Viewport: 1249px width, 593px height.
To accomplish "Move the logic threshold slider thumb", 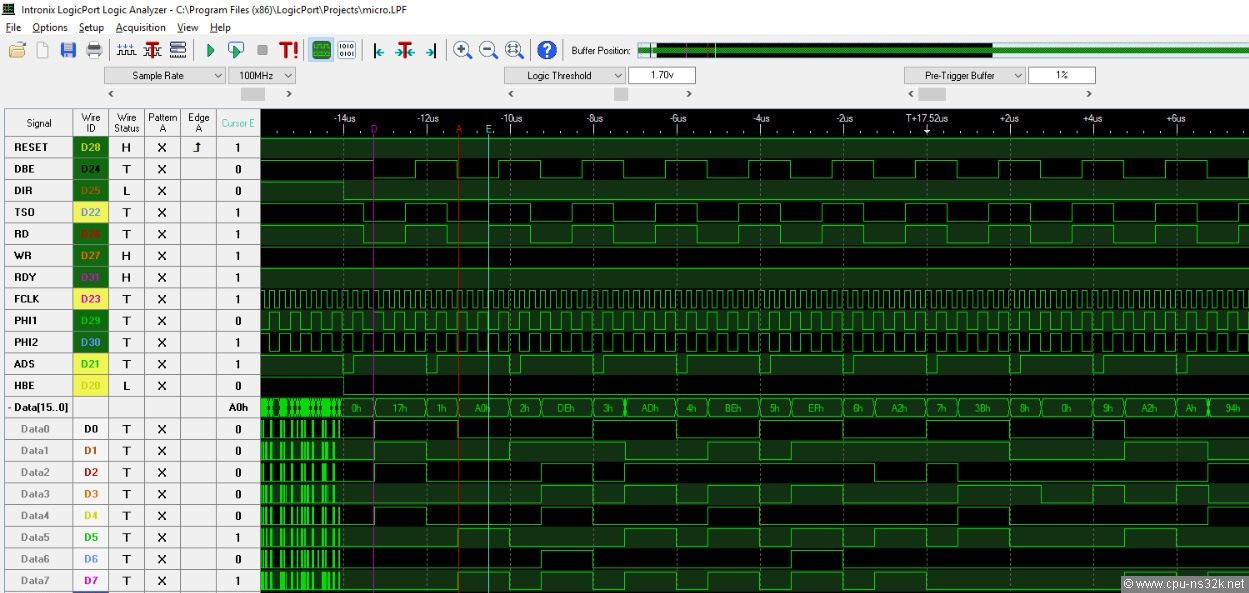I will [x=621, y=94].
